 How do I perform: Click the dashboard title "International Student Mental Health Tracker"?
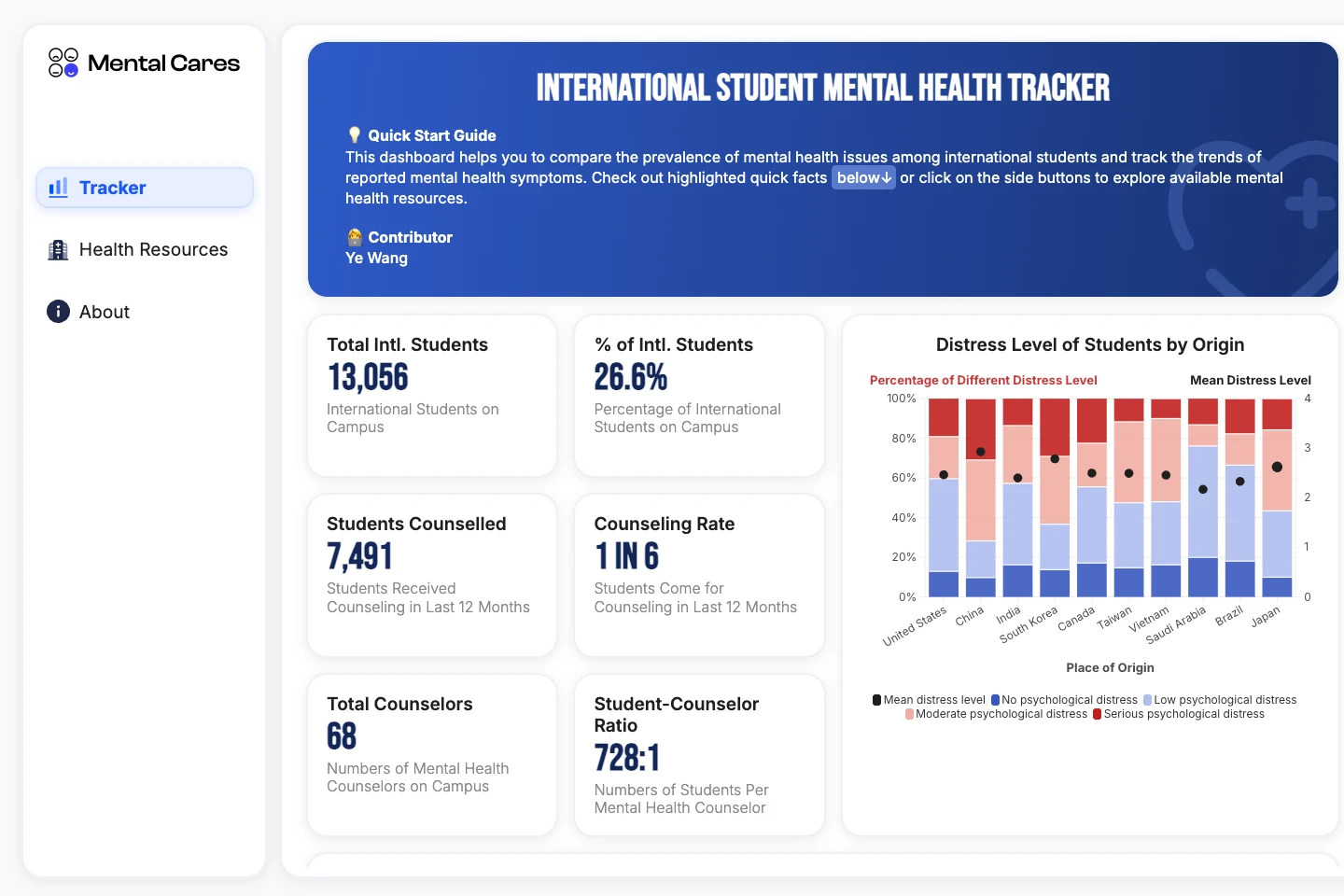823,88
